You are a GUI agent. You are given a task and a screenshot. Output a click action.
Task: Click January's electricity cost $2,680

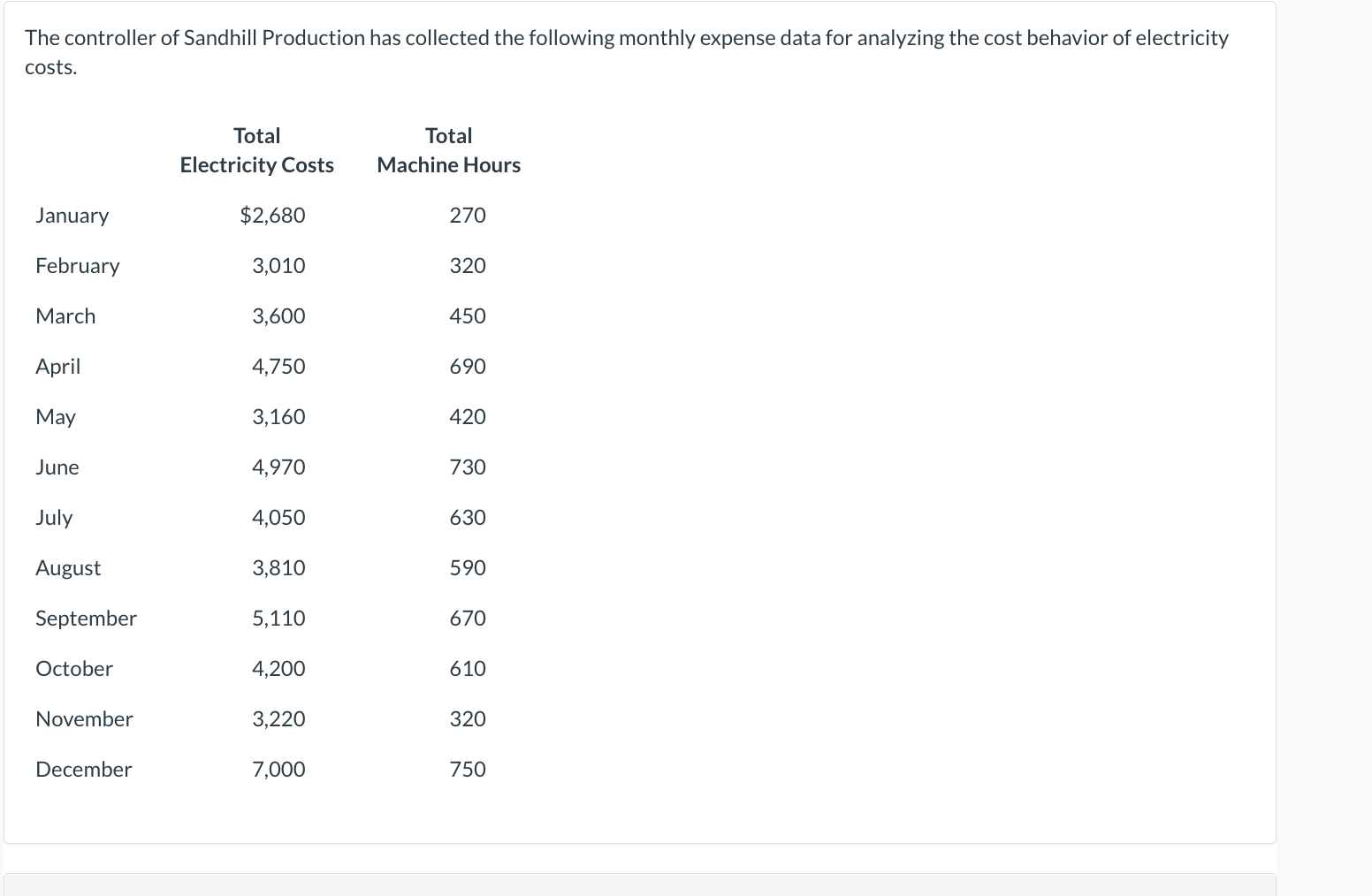point(273,216)
